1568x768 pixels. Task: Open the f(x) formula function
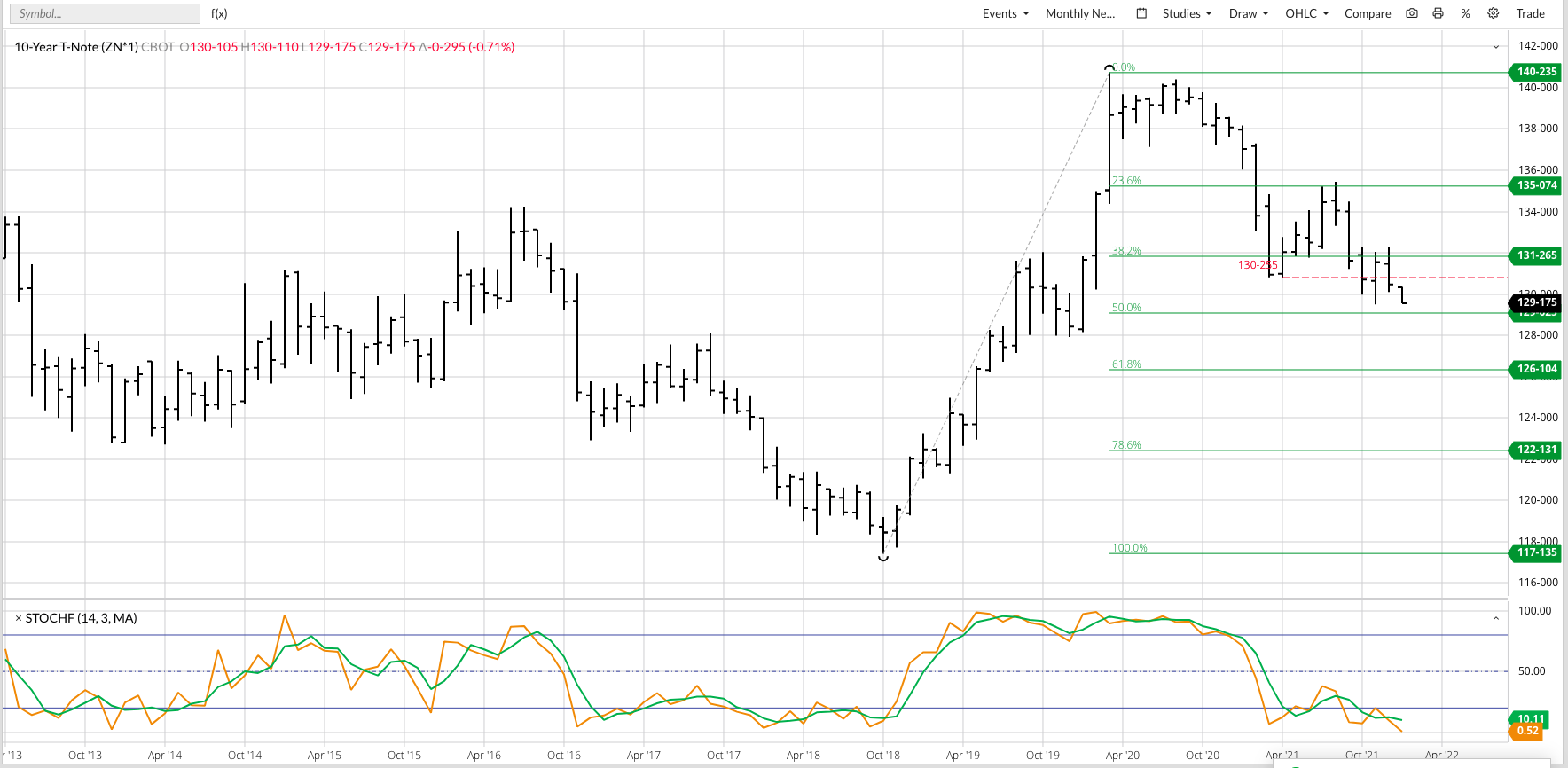(x=219, y=13)
